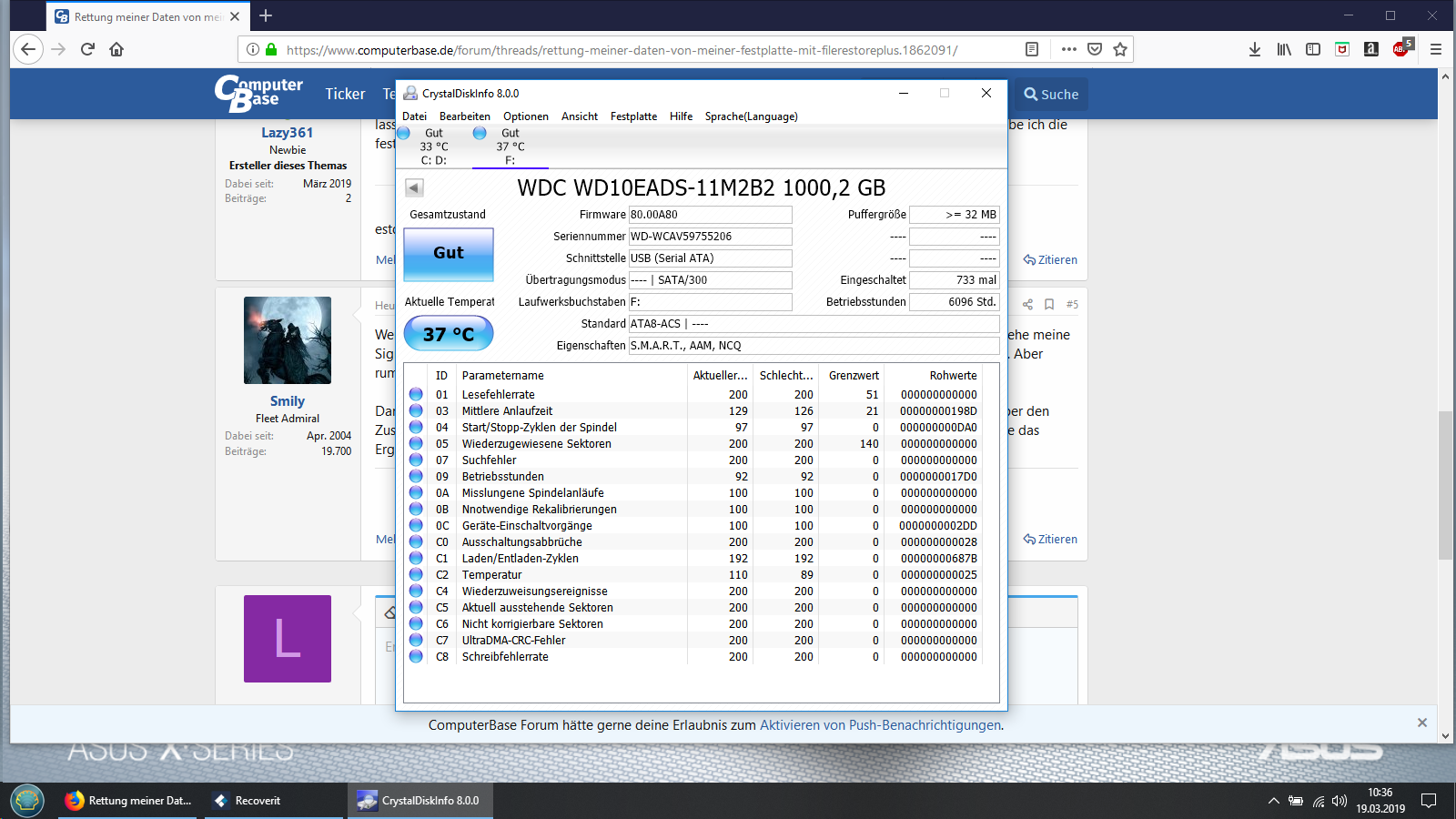The image size is (1456, 819).
Task: Open the Bearbeiten menu
Action: point(465,116)
